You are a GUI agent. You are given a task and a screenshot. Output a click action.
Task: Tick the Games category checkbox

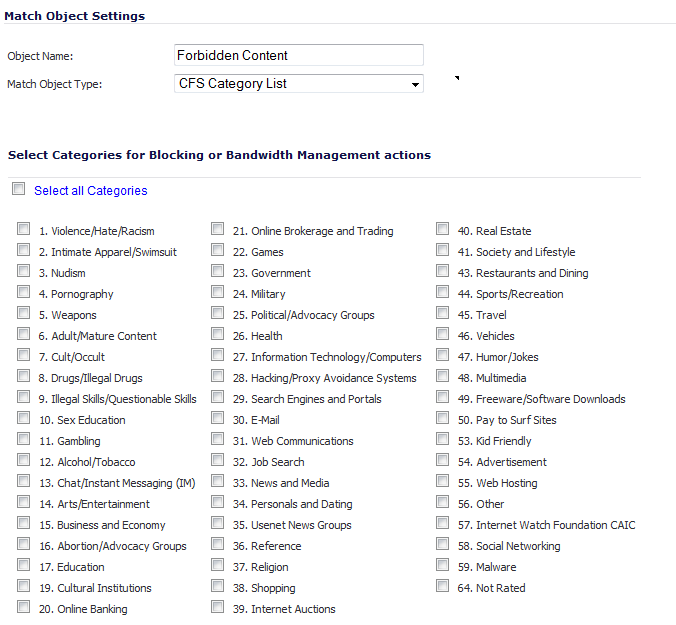click(218, 250)
